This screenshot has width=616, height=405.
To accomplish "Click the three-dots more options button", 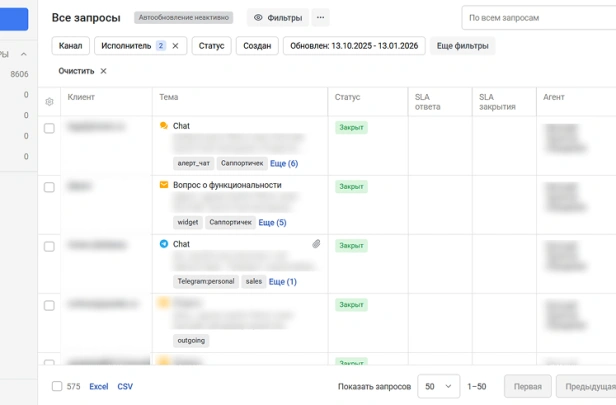I will tap(321, 18).
